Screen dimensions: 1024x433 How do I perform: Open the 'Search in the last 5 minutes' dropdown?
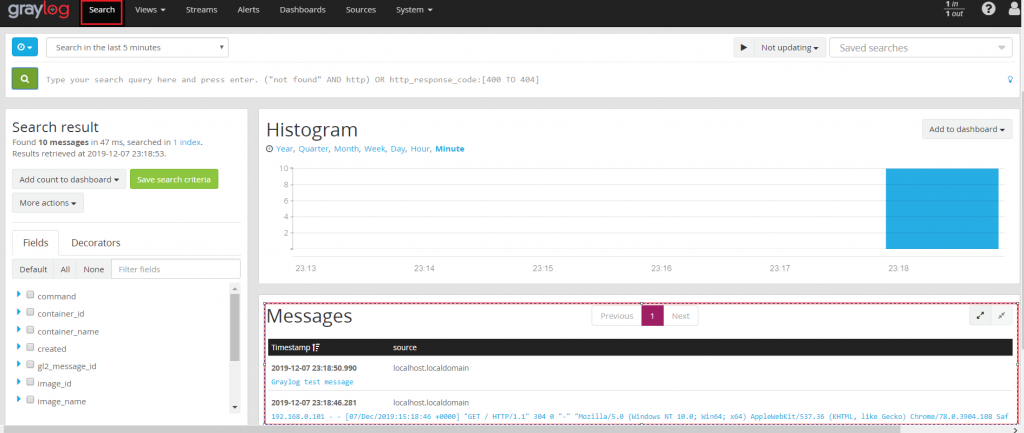pos(137,48)
